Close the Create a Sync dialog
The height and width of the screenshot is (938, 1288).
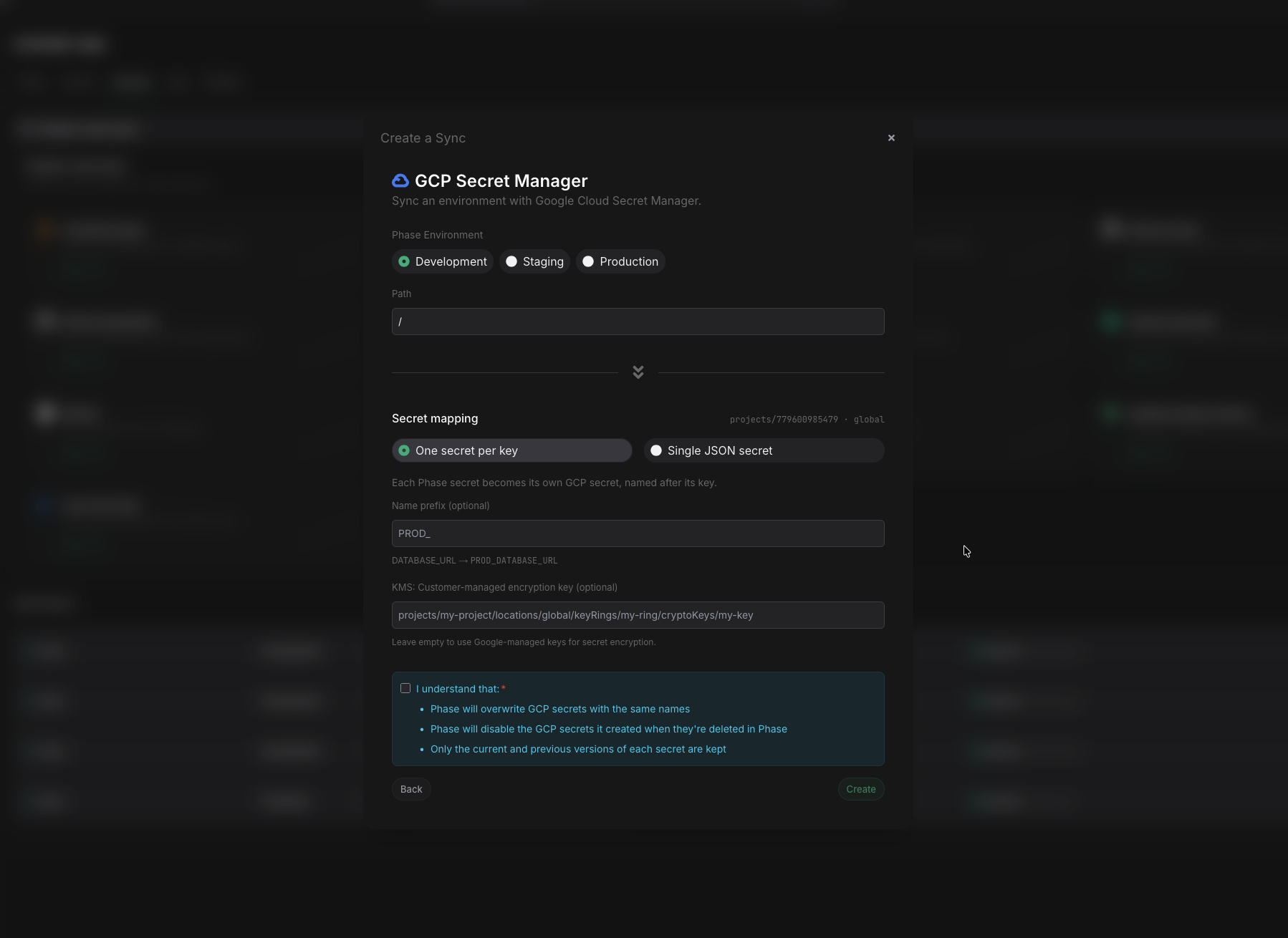pos(891,137)
